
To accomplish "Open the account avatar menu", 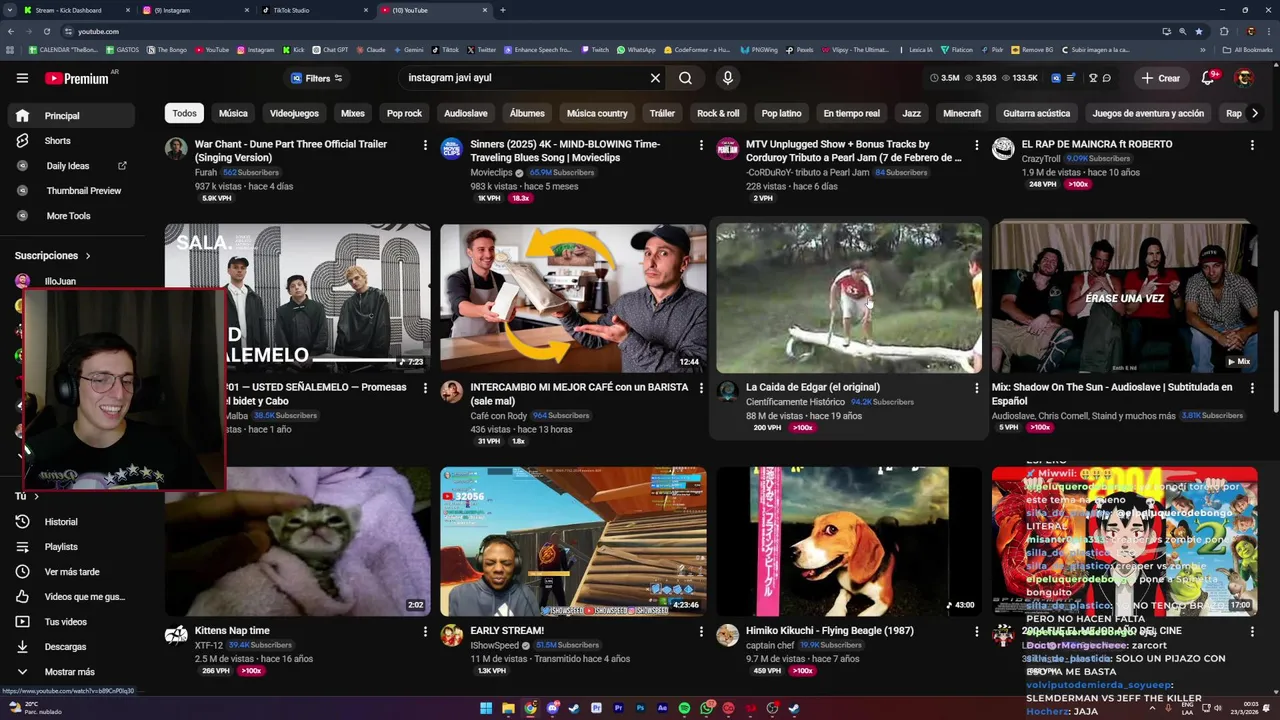I will (x=1244, y=78).
